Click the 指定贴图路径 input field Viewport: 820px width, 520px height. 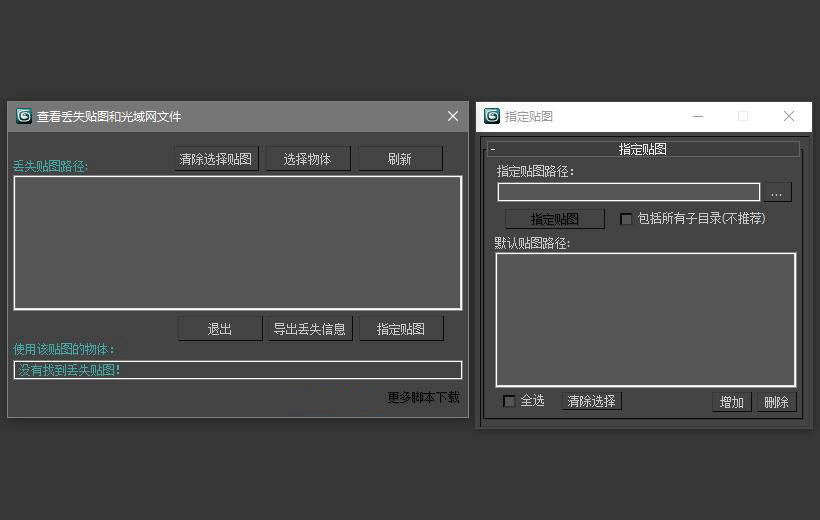point(629,192)
